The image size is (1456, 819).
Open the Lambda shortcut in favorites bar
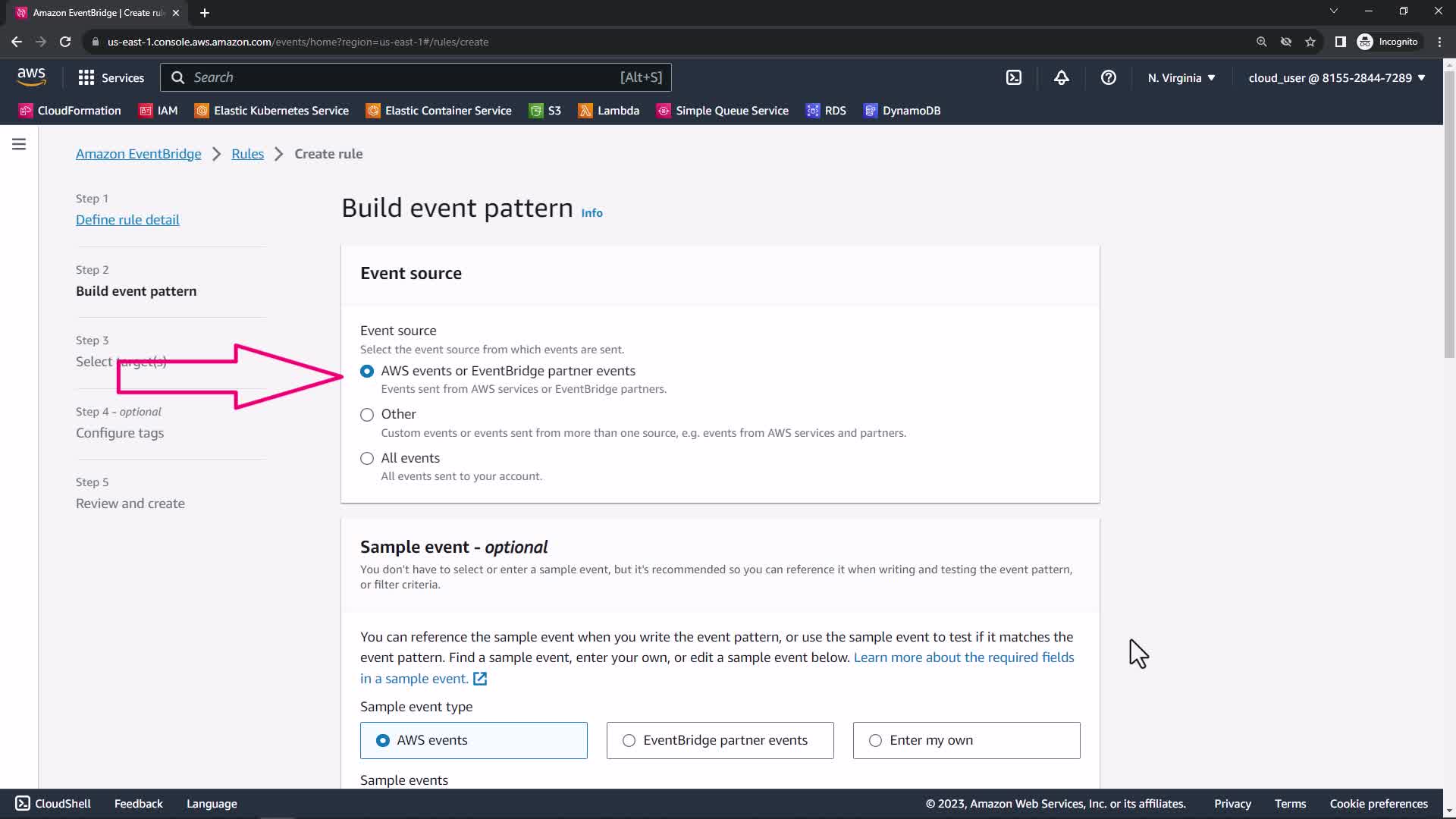pyautogui.click(x=608, y=111)
